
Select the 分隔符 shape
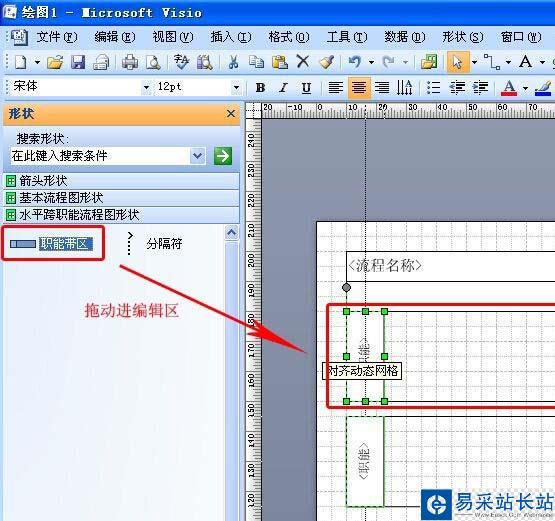point(154,244)
